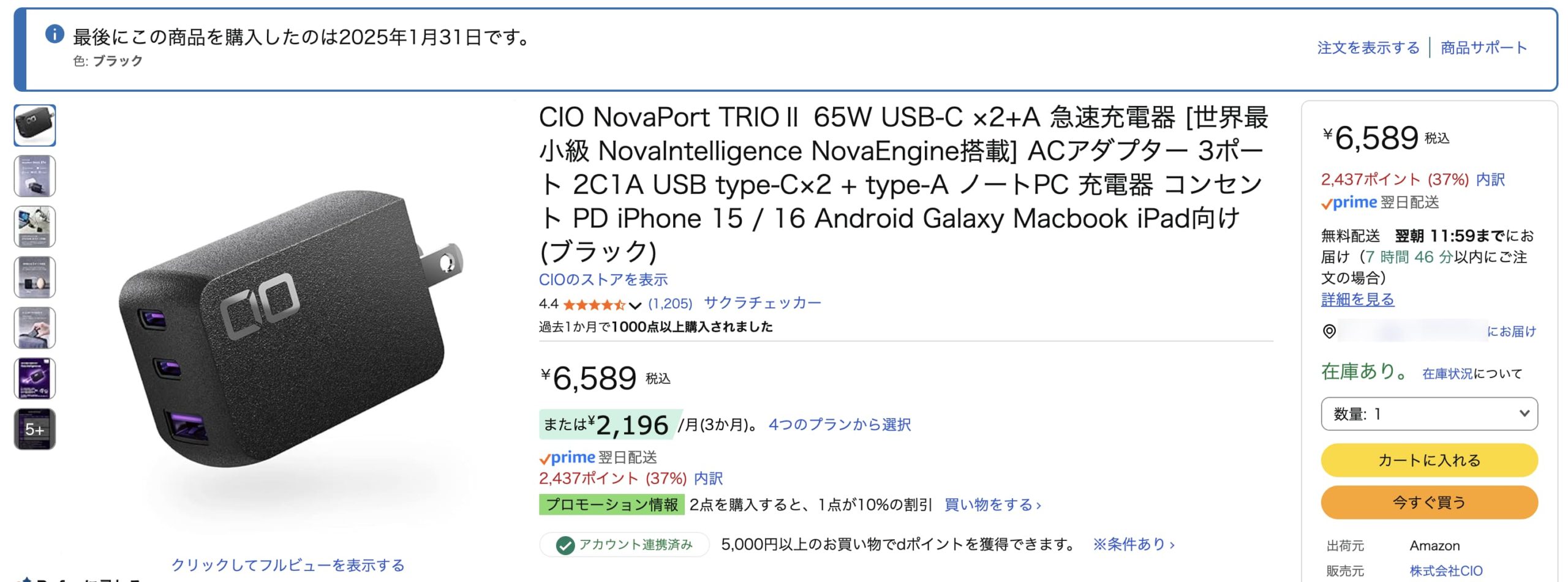Click the Prime logo under the main price
Screen dimensions: 1568x582
(567, 457)
